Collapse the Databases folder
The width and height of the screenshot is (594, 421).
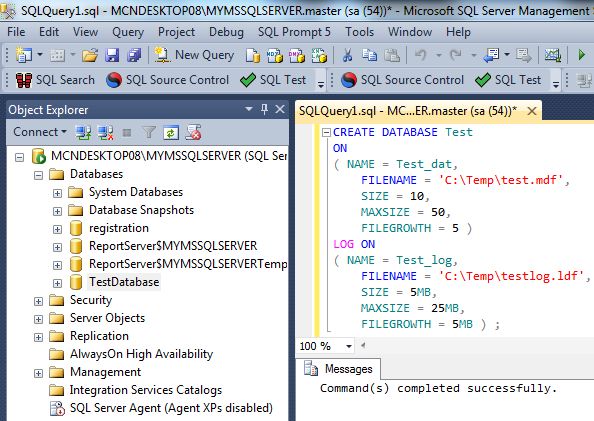tap(38, 175)
